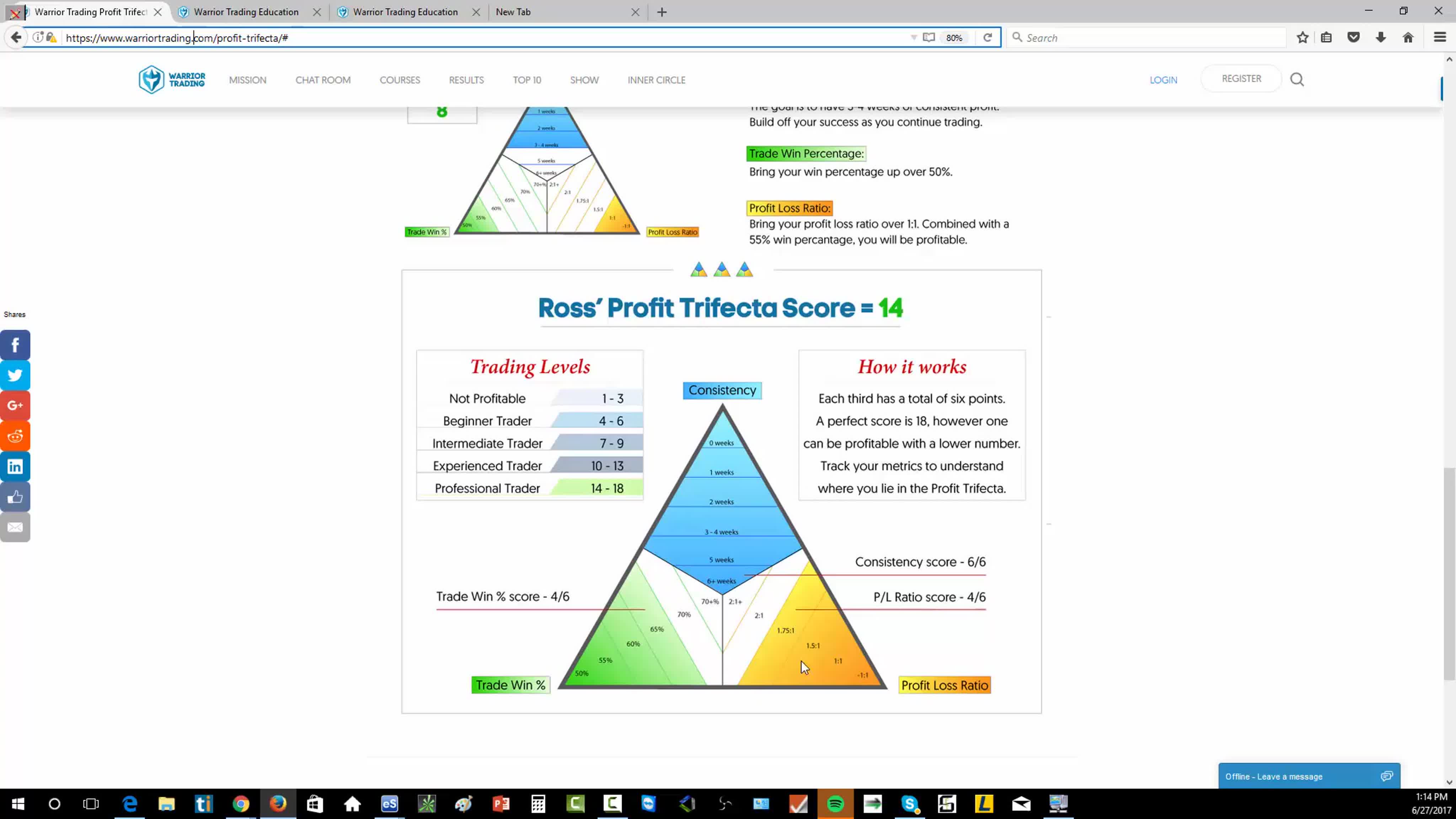Open Spotify from taskbar
Viewport: 1456px width, 819px height.
835,804
